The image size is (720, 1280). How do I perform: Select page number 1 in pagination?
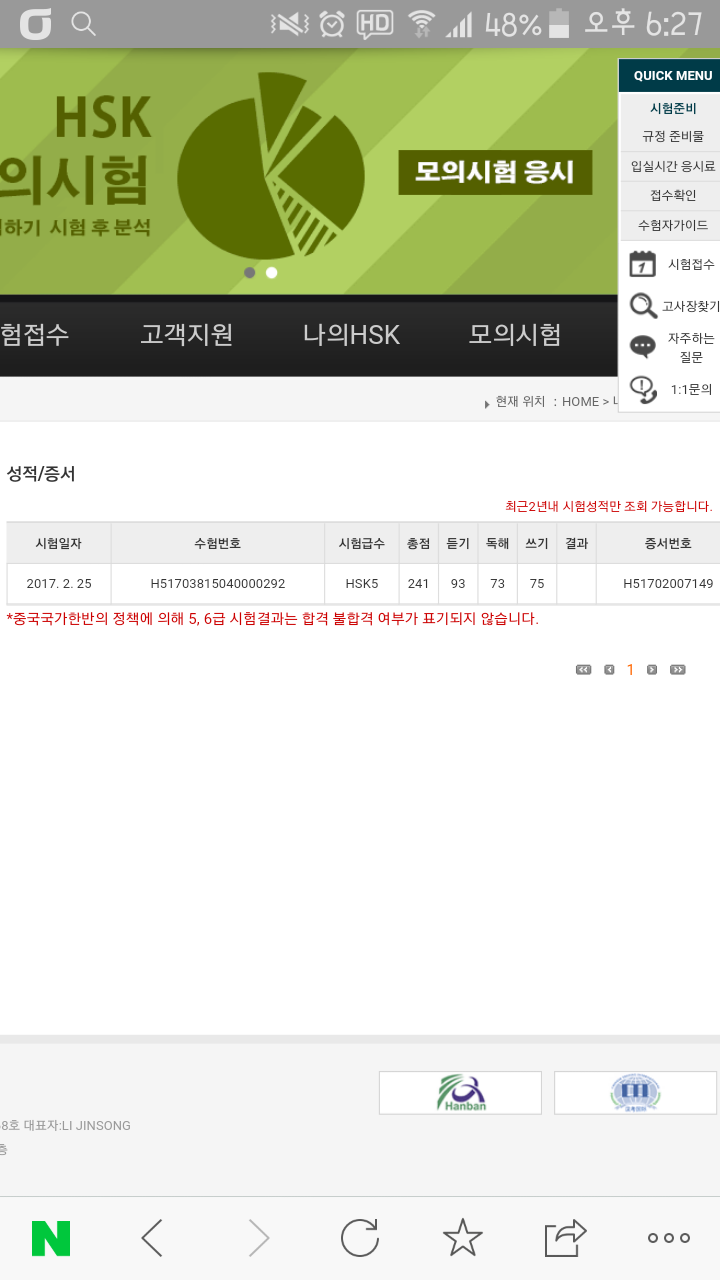(x=630, y=670)
